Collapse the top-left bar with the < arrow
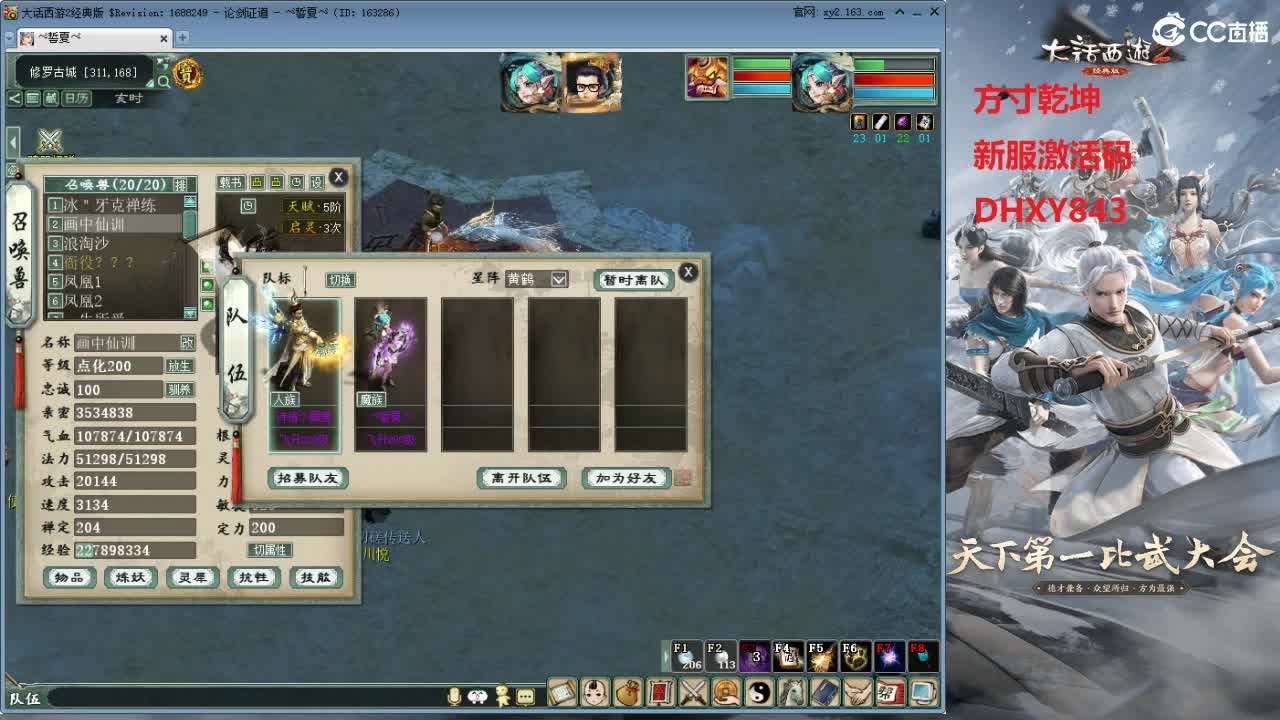 tap(14, 98)
